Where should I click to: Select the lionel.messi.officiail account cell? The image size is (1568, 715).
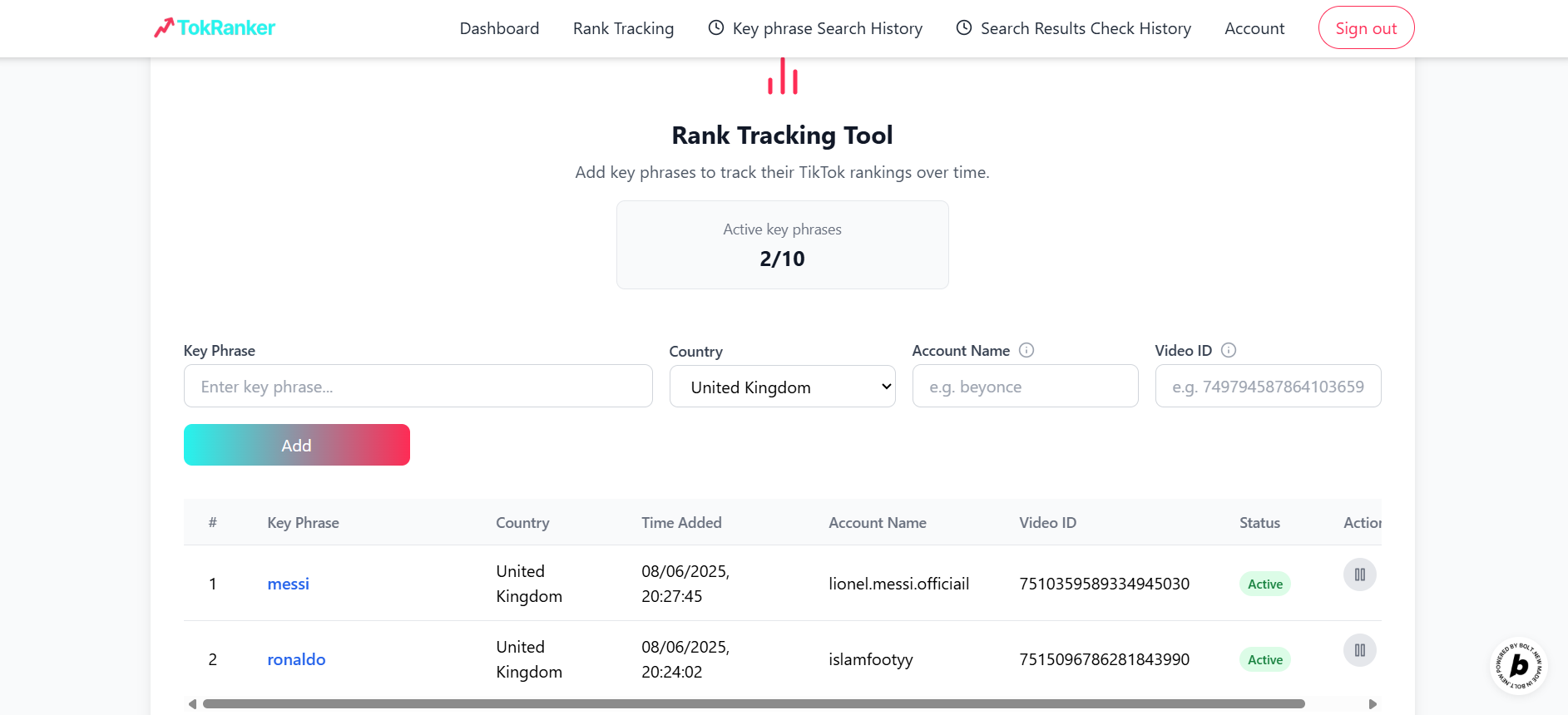tap(898, 584)
